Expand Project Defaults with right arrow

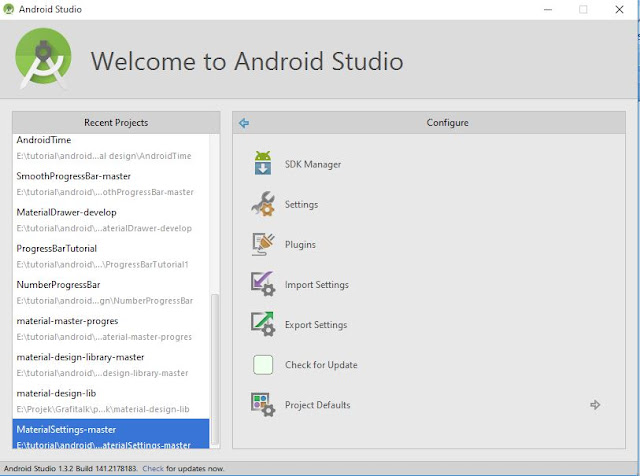(595, 405)
